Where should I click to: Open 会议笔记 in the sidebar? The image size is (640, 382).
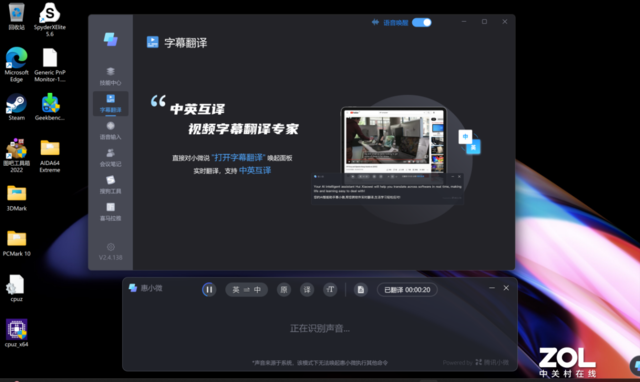pos(110,158)
